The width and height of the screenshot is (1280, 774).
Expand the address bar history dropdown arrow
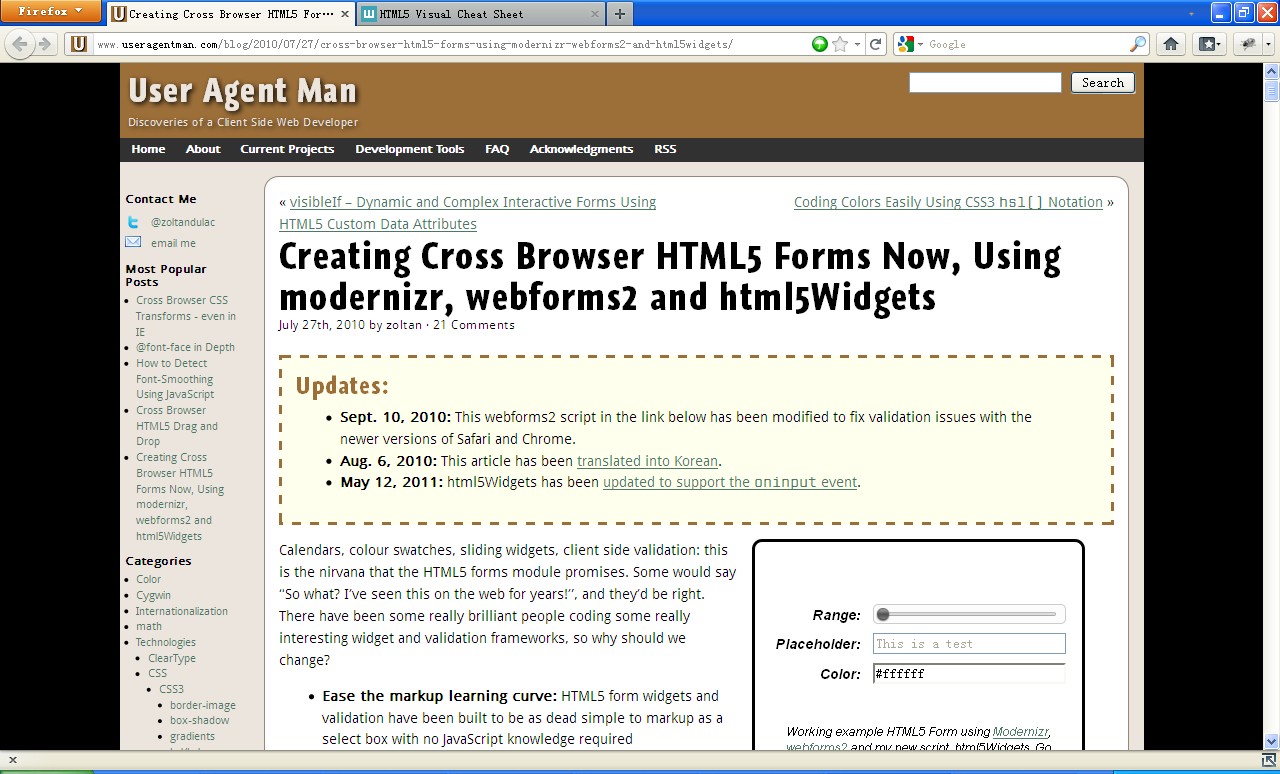click(x=857, y=44)
